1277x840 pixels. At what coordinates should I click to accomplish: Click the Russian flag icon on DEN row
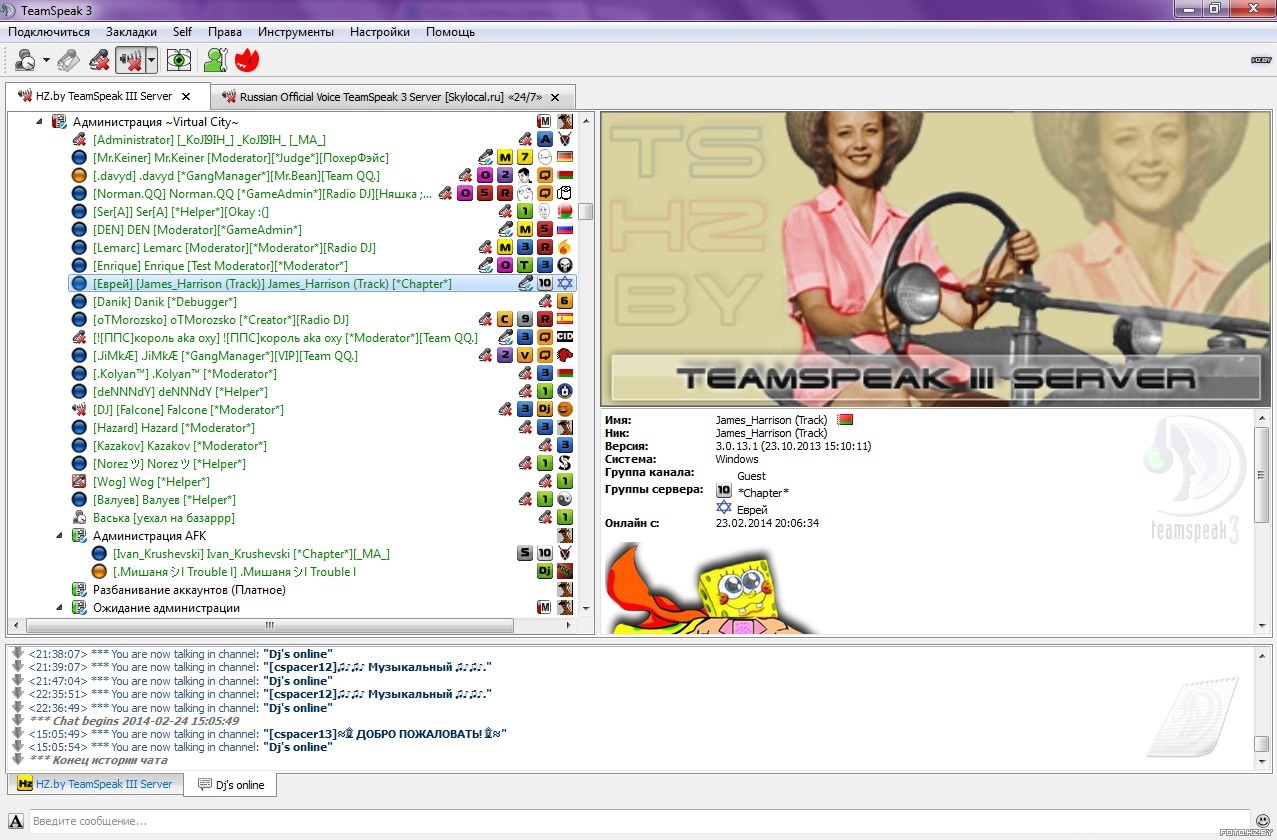point(565,230)
